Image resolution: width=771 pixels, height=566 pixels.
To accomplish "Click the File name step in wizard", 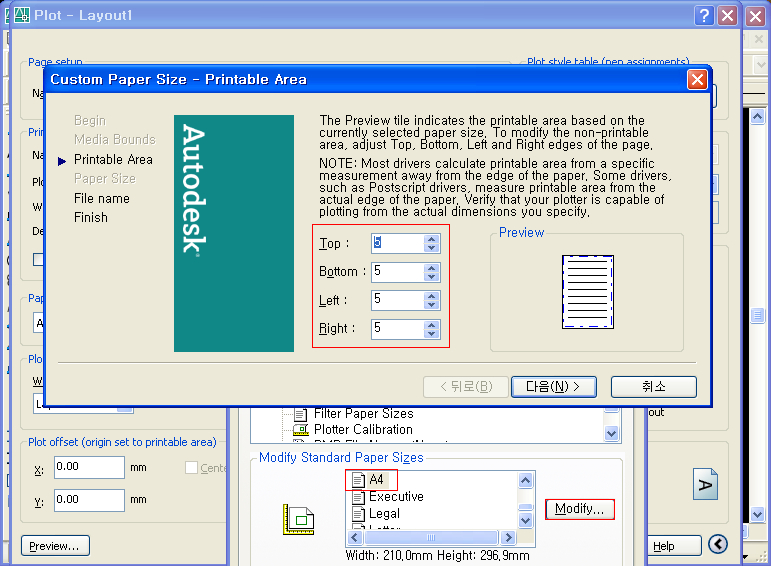I will point(102,199).
